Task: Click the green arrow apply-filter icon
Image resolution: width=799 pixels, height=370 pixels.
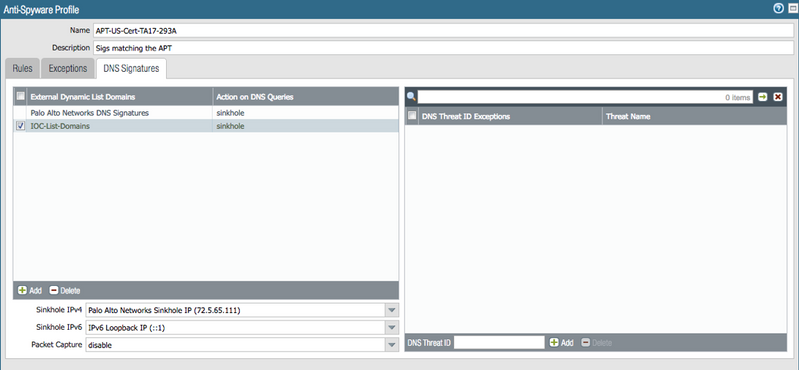Action: click(762, 97)
